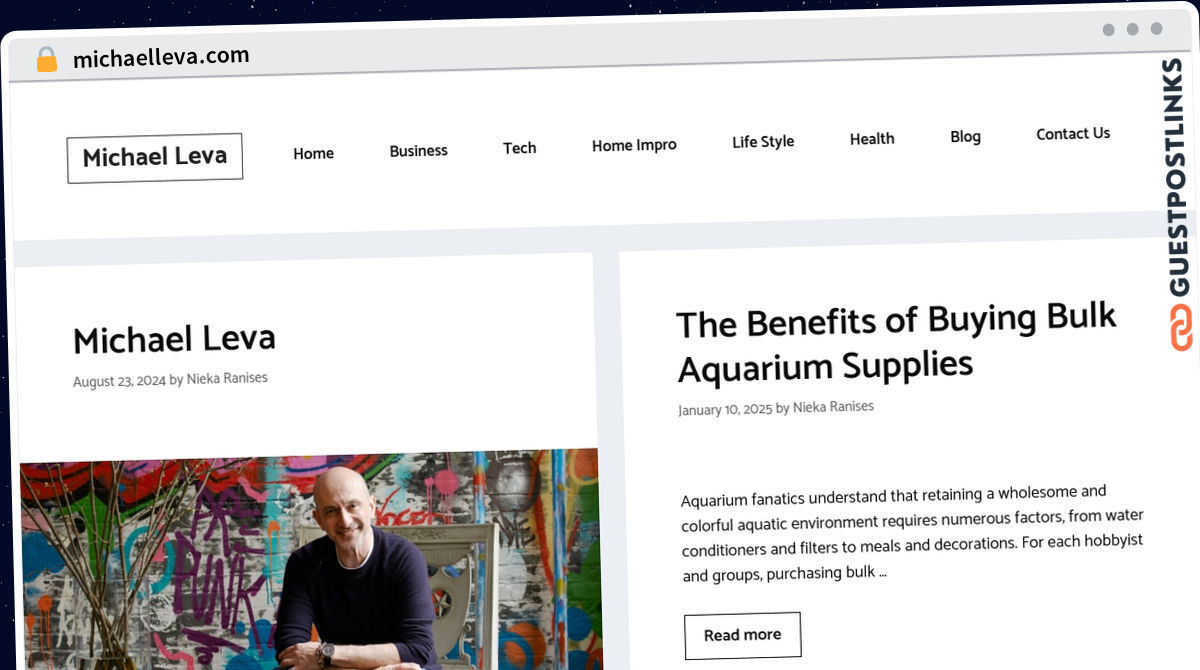Screen dimensions: 1200x670
Task: Open the Contact Us page
Action: coord(1073,133)
